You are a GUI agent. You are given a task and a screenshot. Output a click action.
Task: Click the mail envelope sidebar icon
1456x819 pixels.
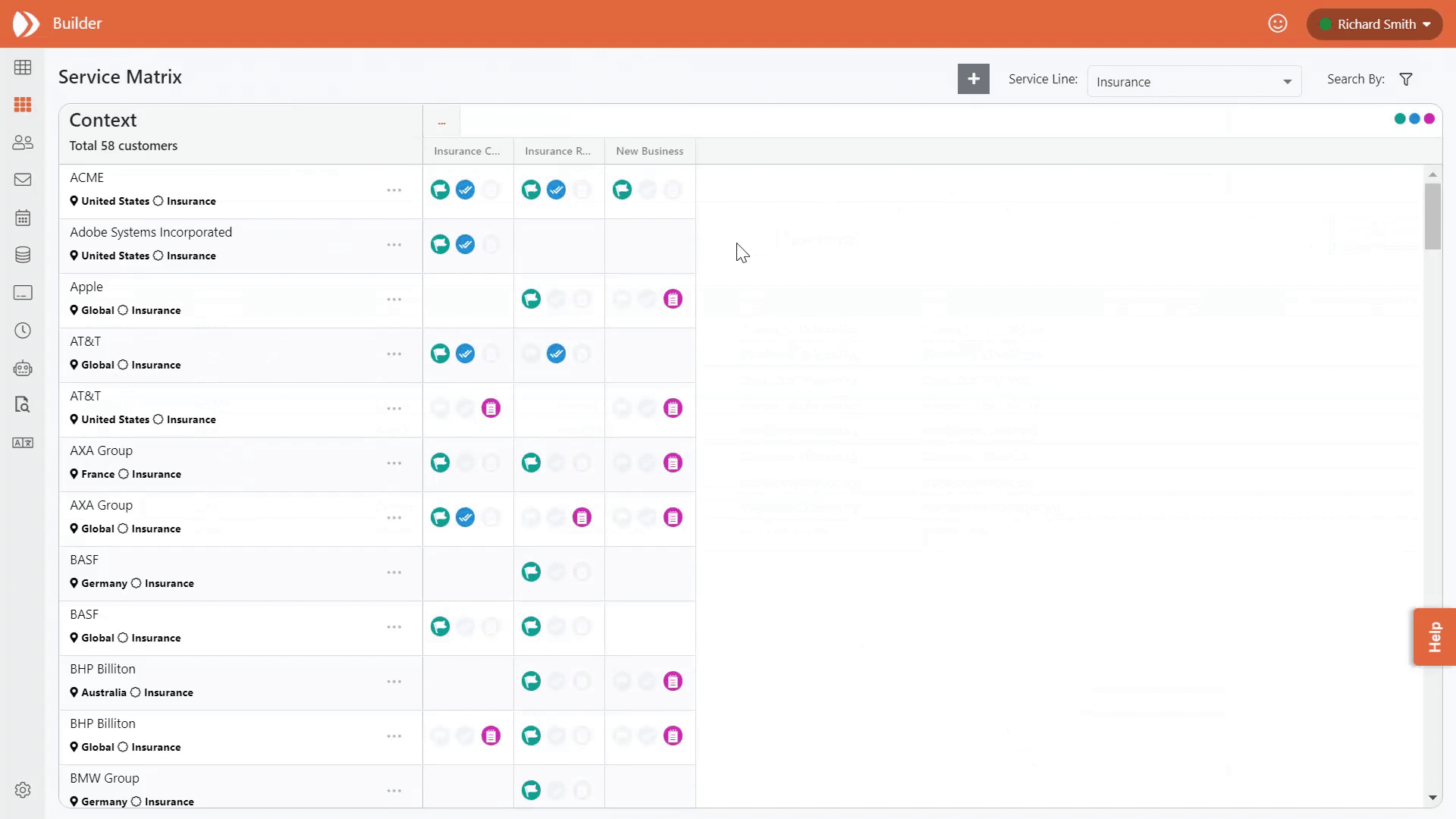point(23,180)
